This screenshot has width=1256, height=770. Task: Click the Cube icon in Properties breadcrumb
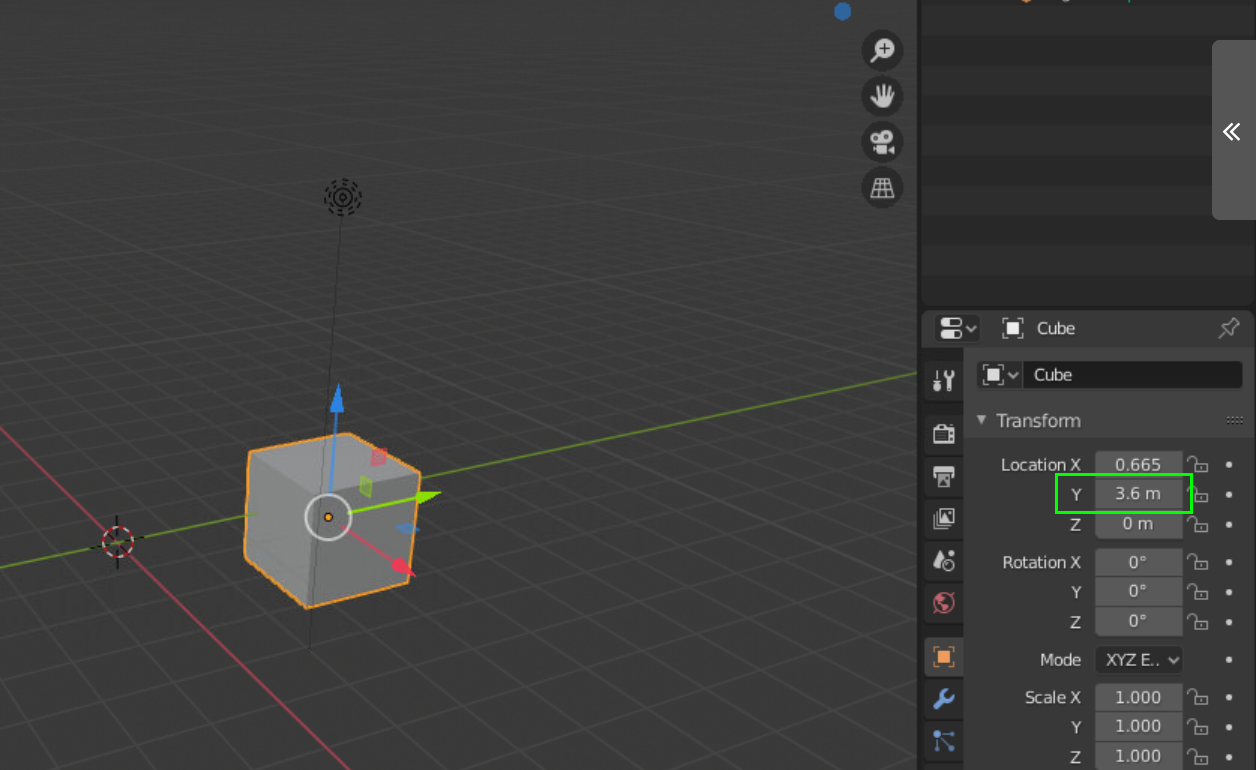point(1013,328)
